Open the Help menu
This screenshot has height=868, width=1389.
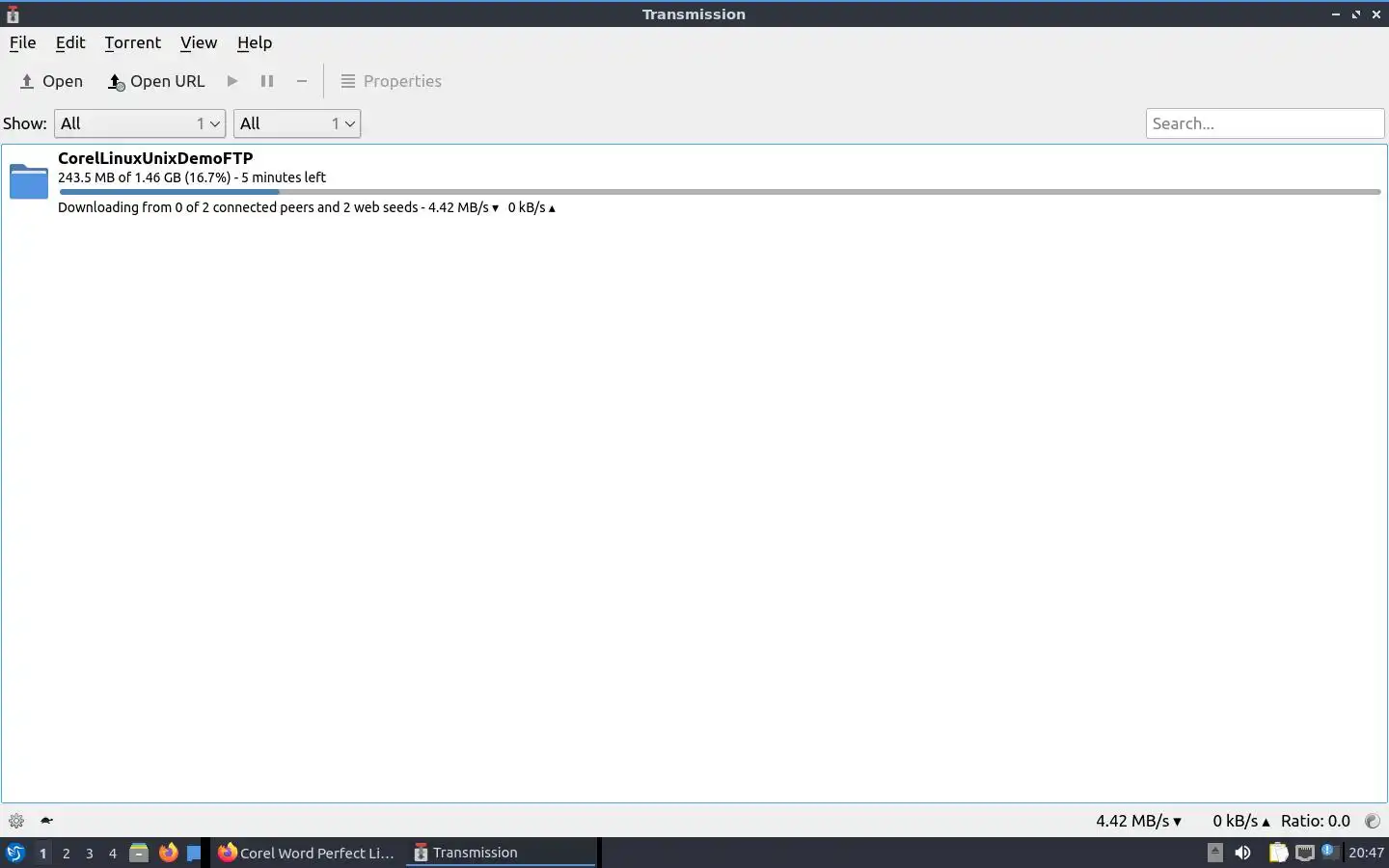(255, 42)
